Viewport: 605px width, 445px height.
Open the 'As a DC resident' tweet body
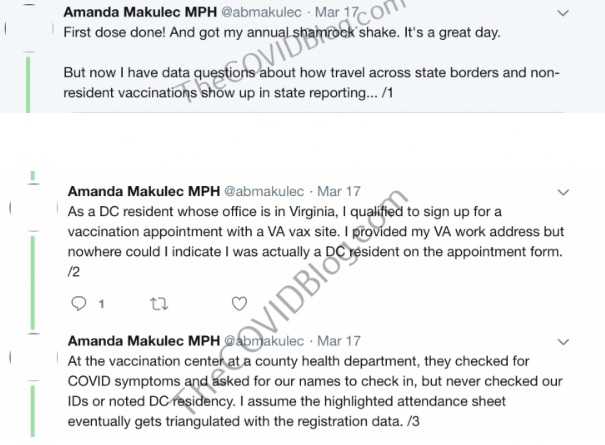point(316,242)
